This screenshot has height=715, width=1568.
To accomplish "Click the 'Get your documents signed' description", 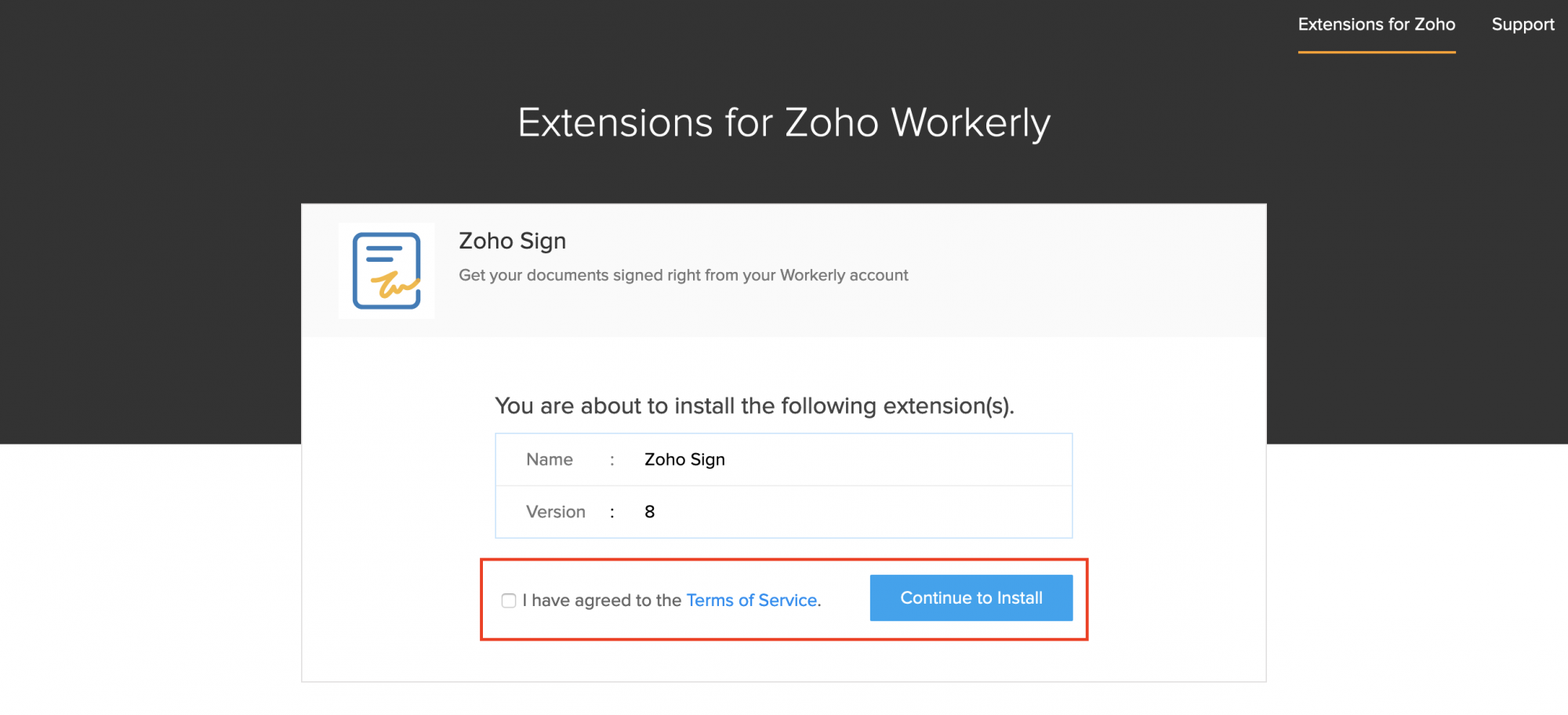I will click(683, 275).
